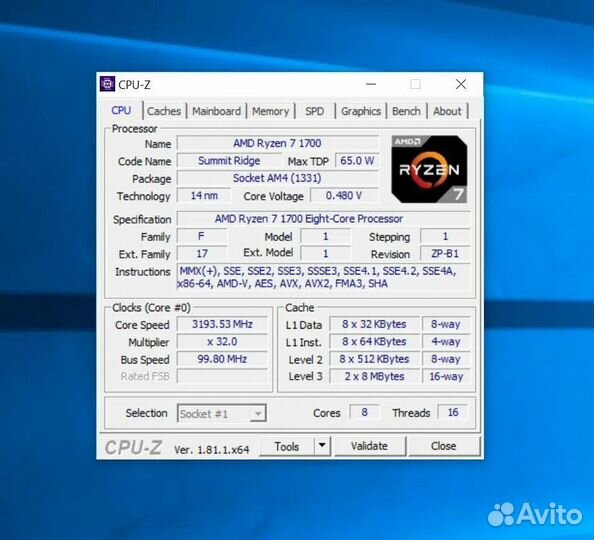Image resolution: width=594 pixels, height=540 pixels.
Task: Open the About tab
Action: [447, 111]
